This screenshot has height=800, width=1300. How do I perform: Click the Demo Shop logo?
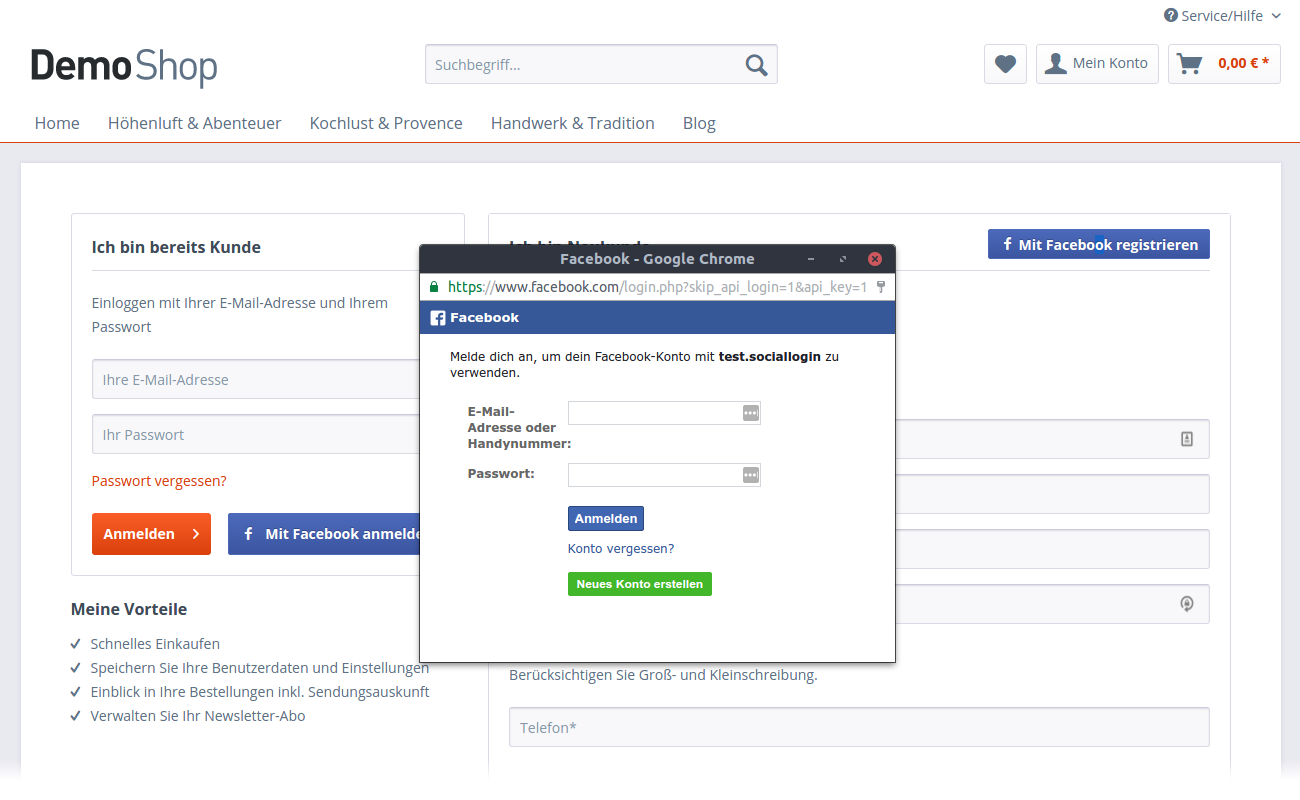124,67
